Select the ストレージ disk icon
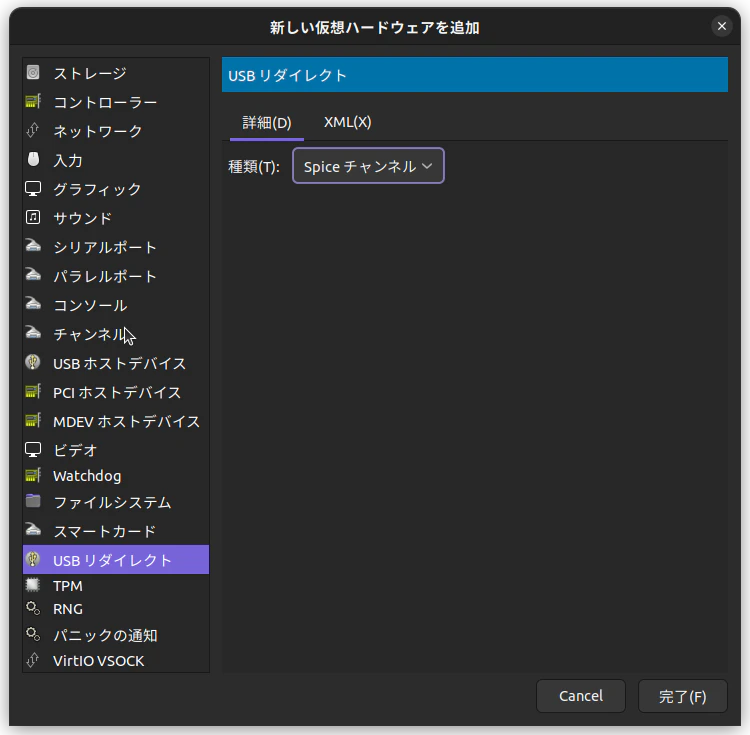The width and height of the screenshot is (750, 735). coord(33,73)
